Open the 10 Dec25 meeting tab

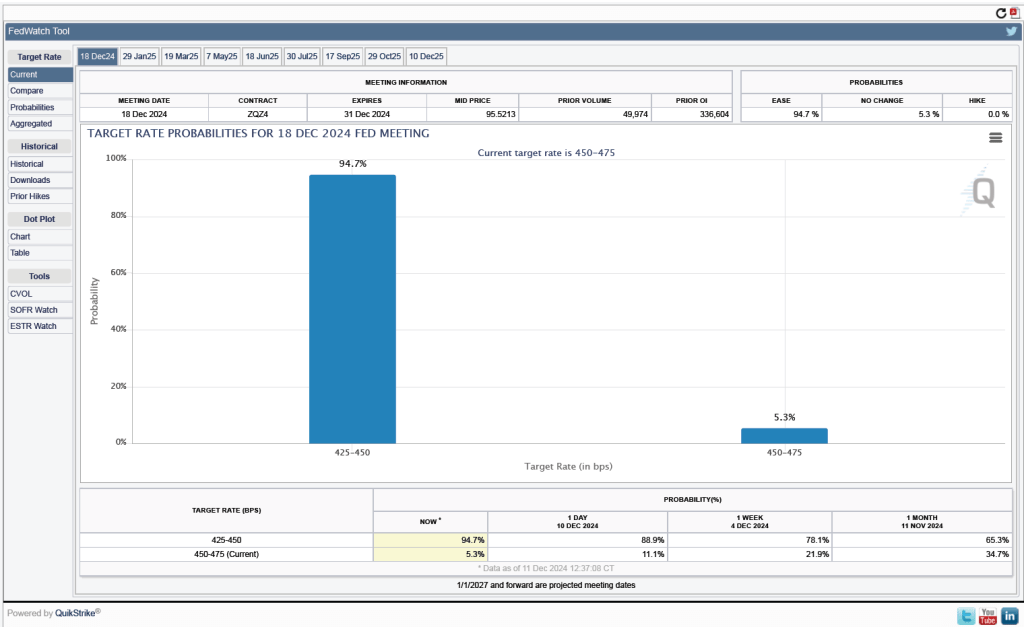[426, 57]
